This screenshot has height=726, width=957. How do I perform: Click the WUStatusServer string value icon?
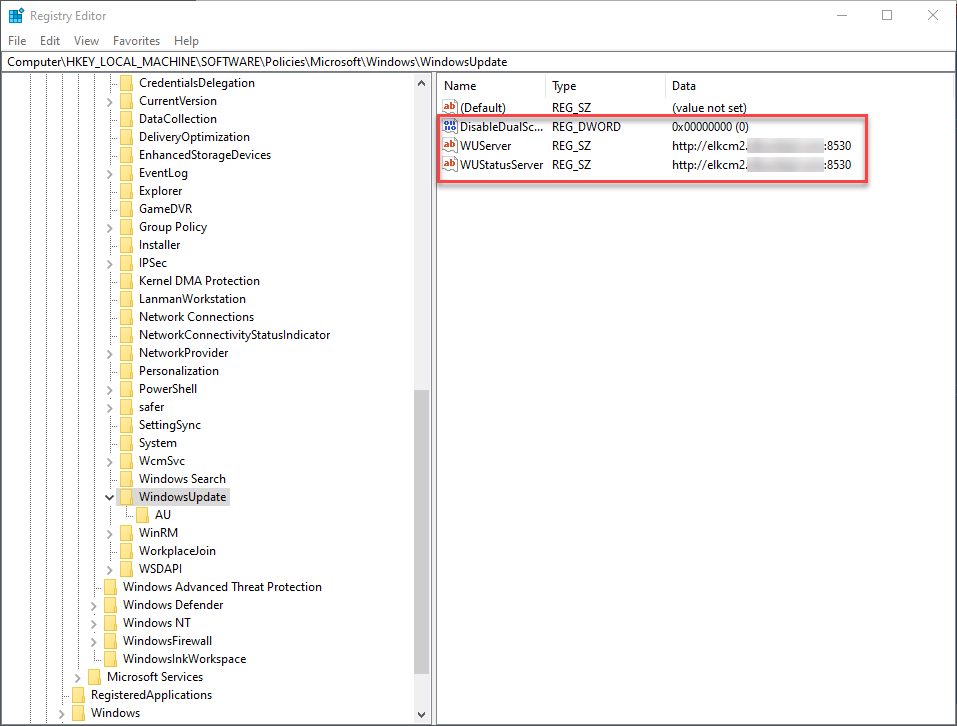450,164
